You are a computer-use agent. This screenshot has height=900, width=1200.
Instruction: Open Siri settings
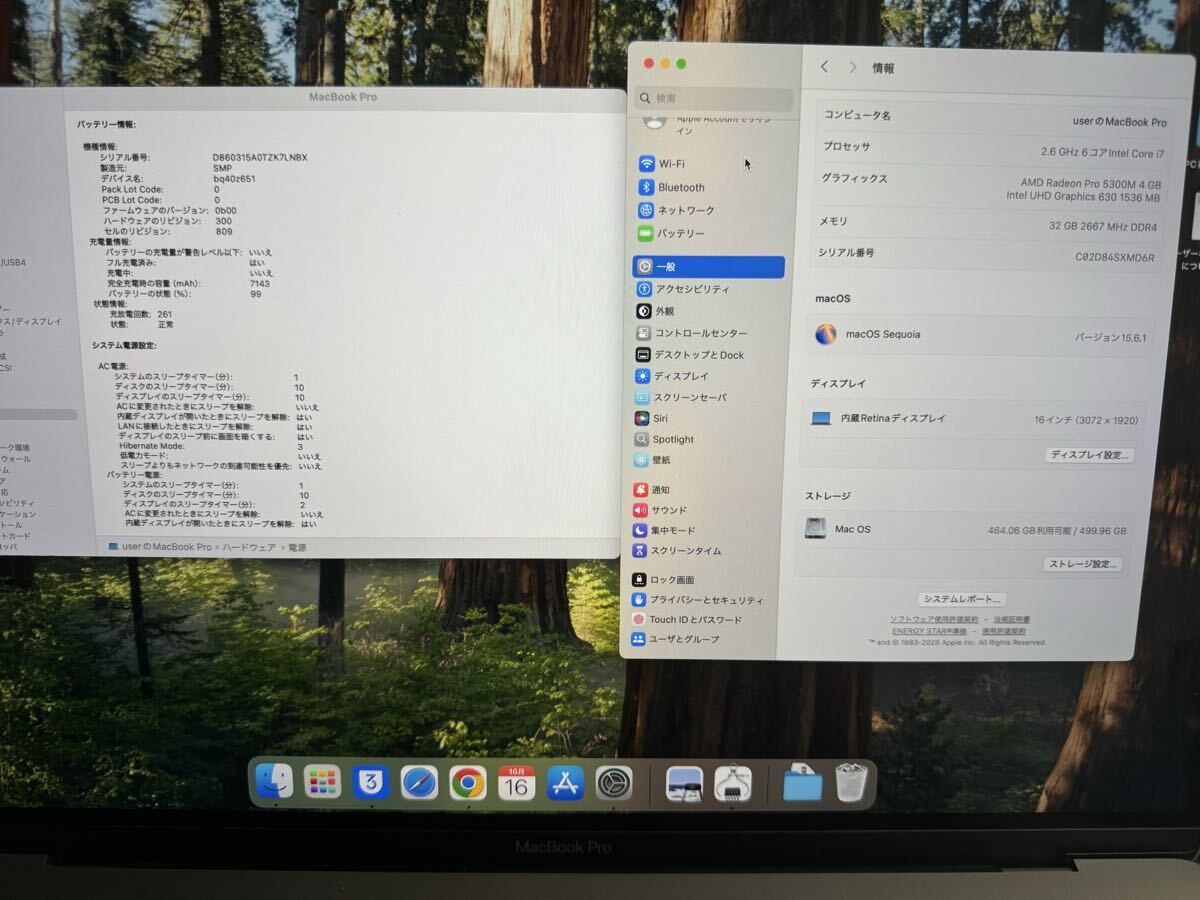click(x=651, y=418)
